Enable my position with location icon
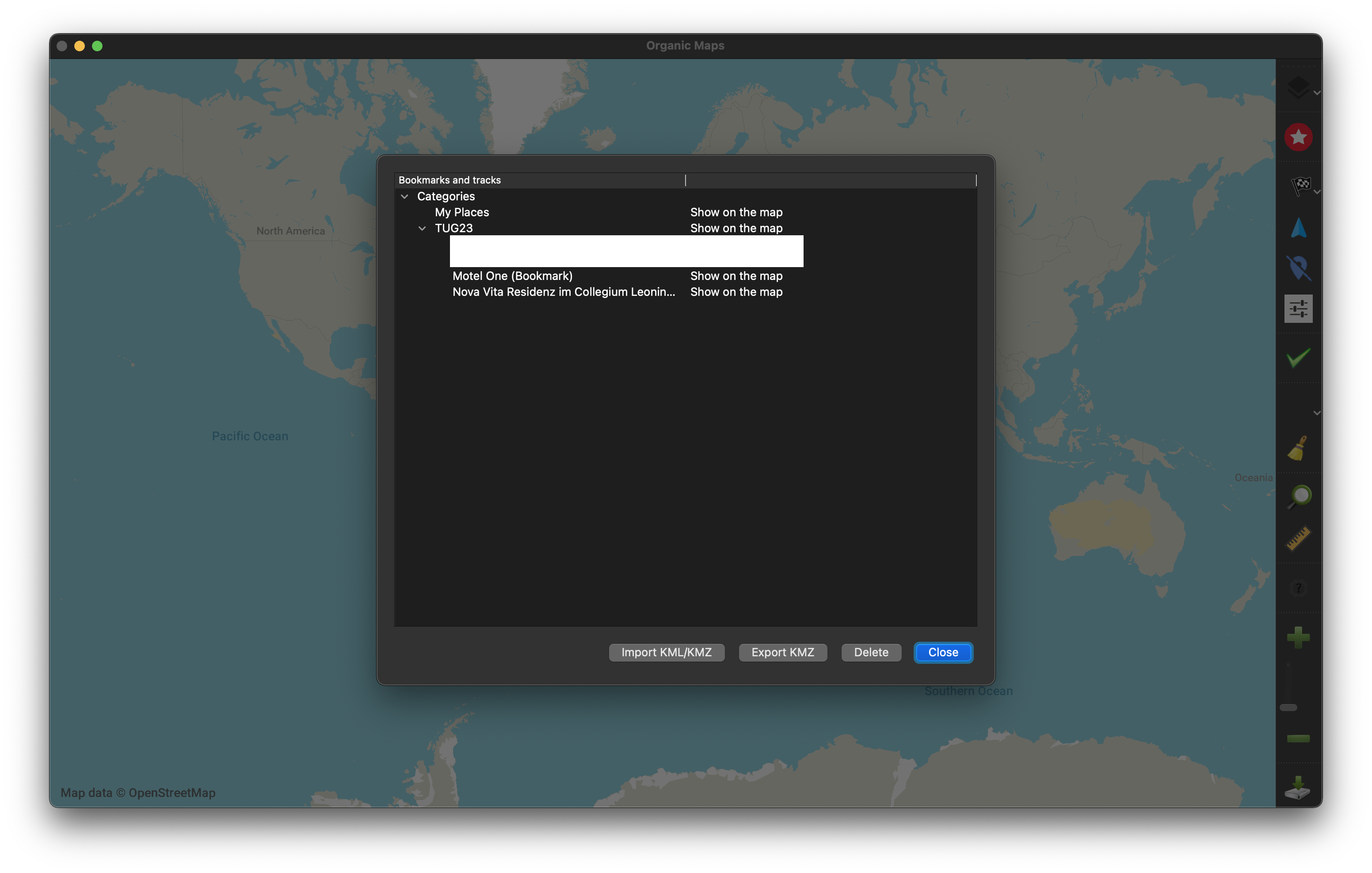This screenshot has width=1372, height=873. (1299, 268)
